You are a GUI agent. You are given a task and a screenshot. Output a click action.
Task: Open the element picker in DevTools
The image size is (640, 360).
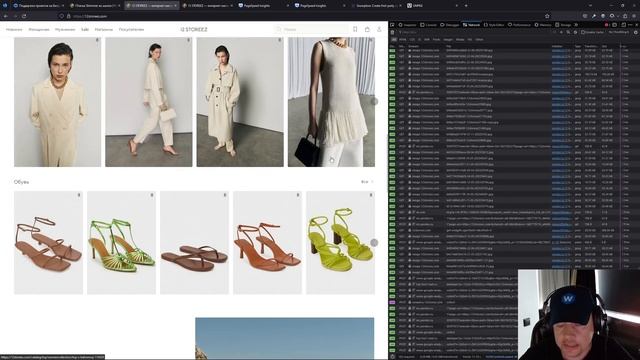[x=393, y=25]
